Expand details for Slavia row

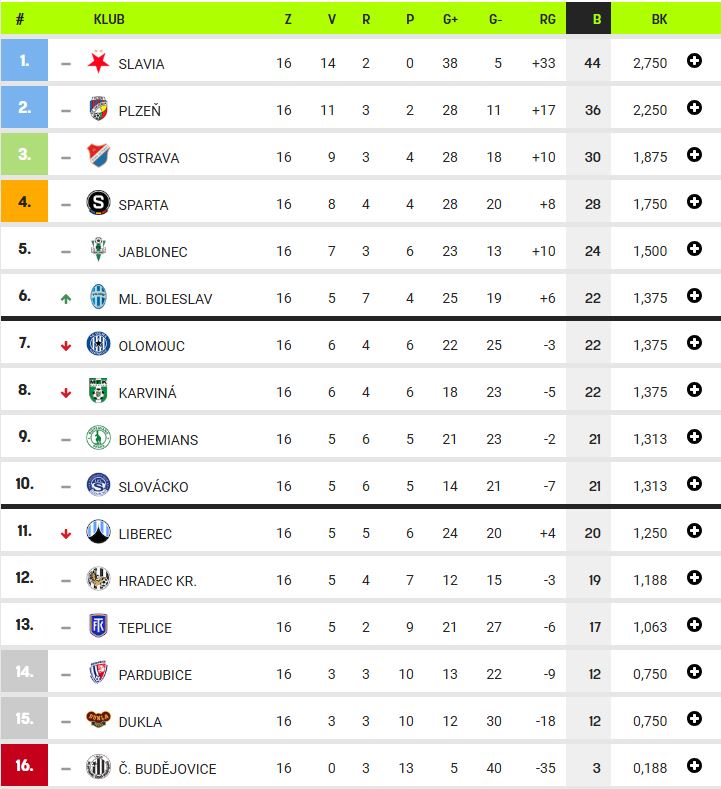[694, 61]
